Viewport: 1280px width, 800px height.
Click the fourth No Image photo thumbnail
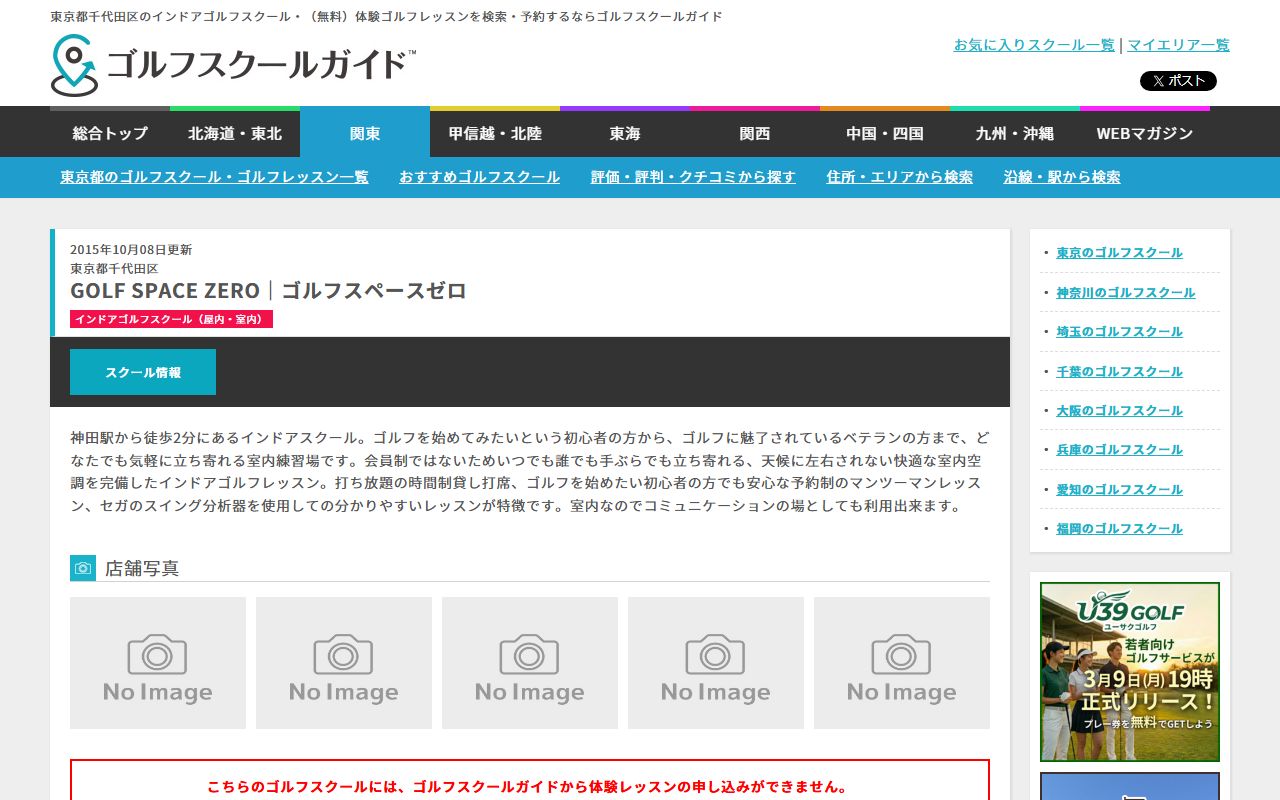point(716,663)
